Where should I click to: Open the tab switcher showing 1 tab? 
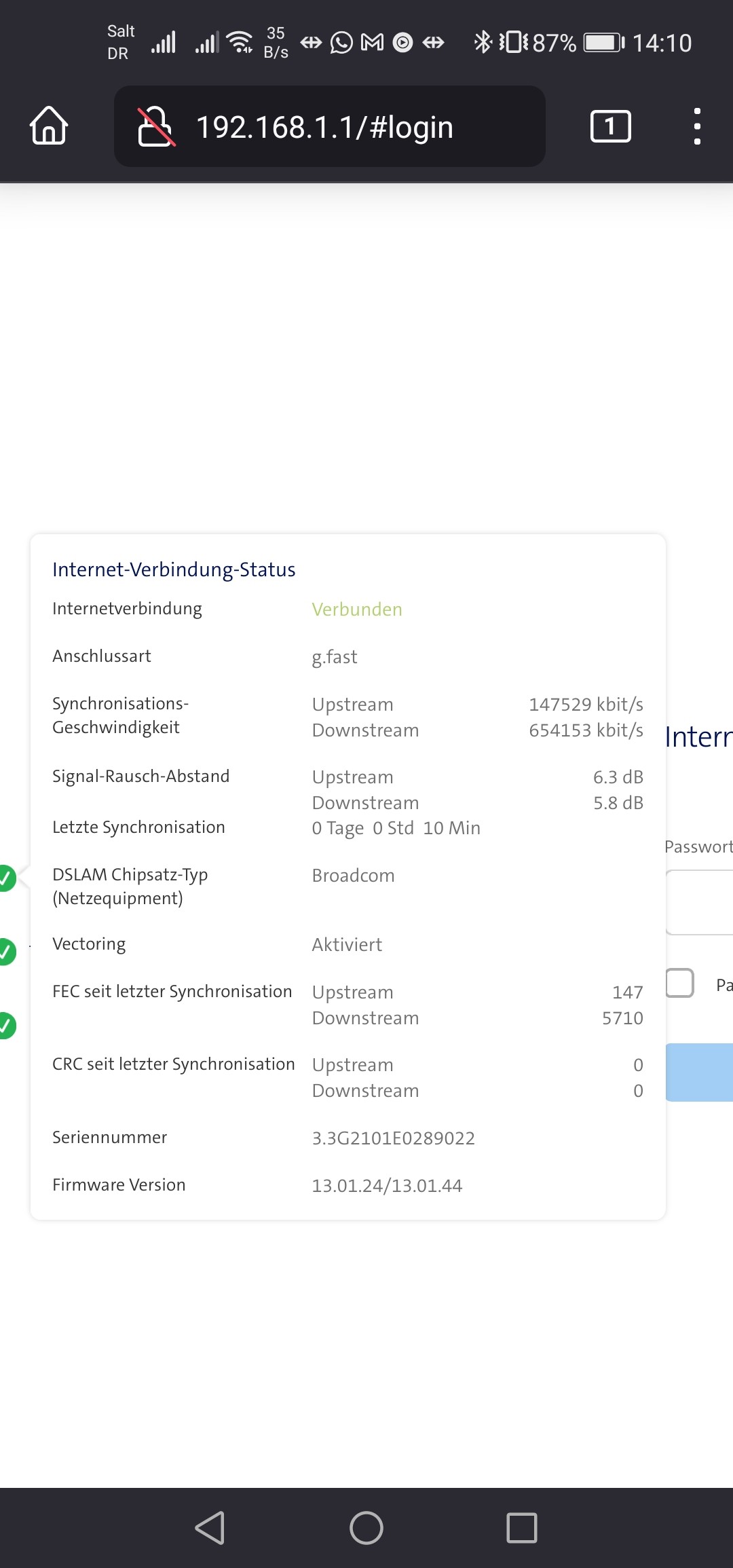coord(611,126)
